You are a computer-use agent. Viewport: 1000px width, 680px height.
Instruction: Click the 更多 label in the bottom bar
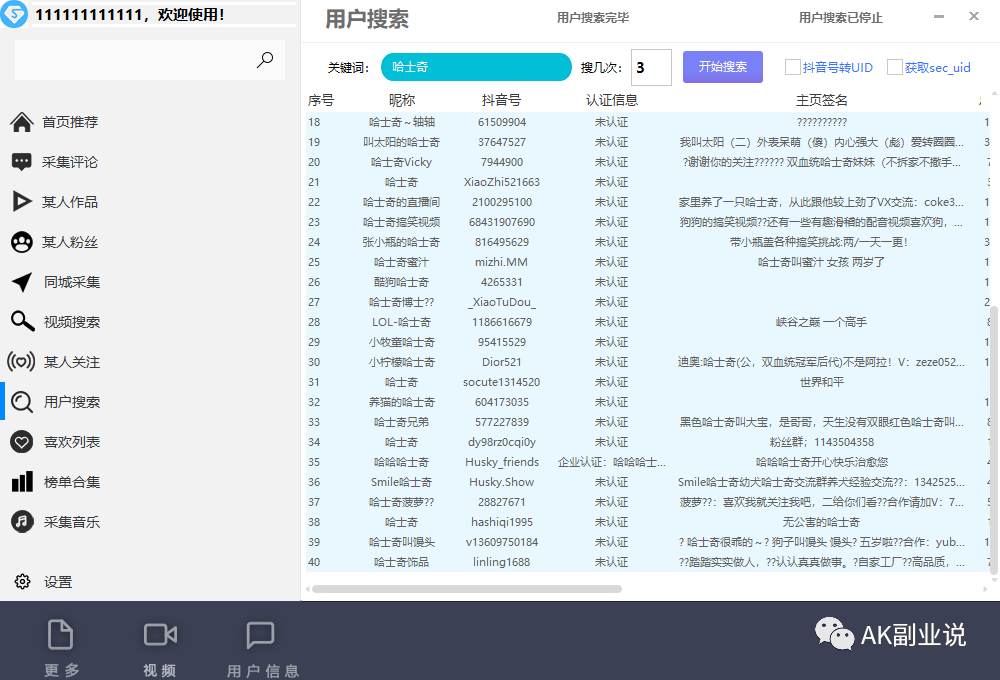point(62,670)
